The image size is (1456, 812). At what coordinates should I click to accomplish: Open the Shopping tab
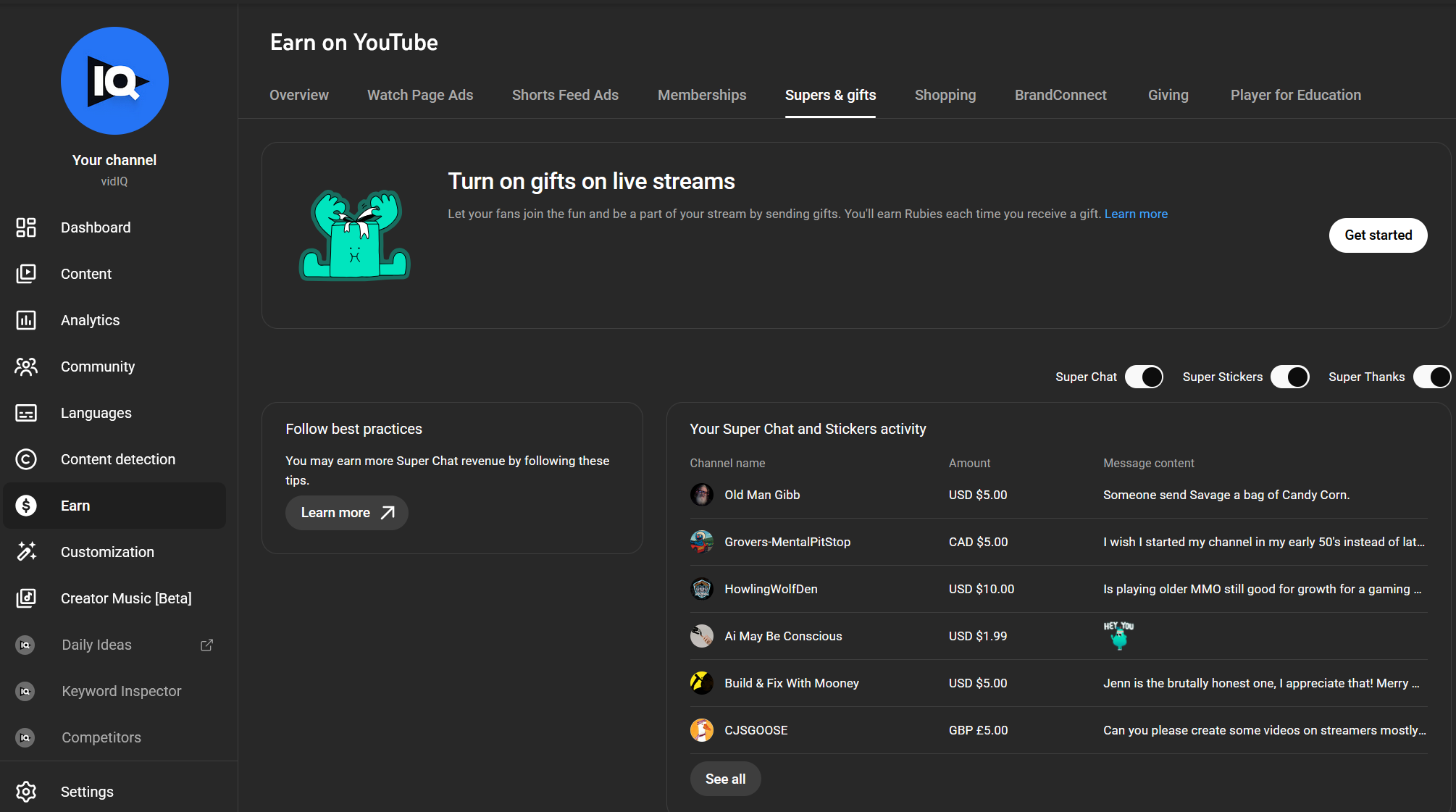pos(945,95)
